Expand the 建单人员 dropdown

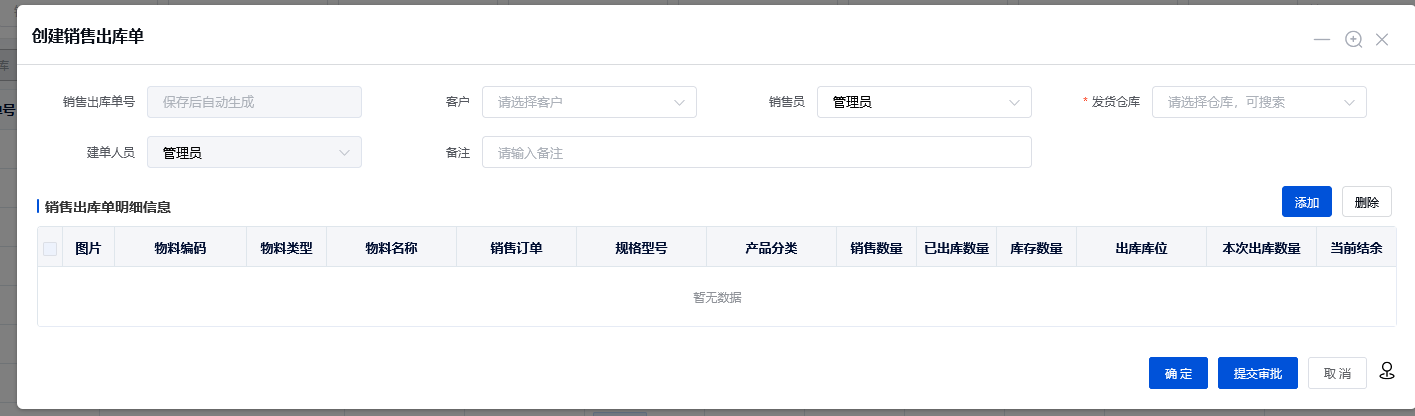click(x=254, y=153)
